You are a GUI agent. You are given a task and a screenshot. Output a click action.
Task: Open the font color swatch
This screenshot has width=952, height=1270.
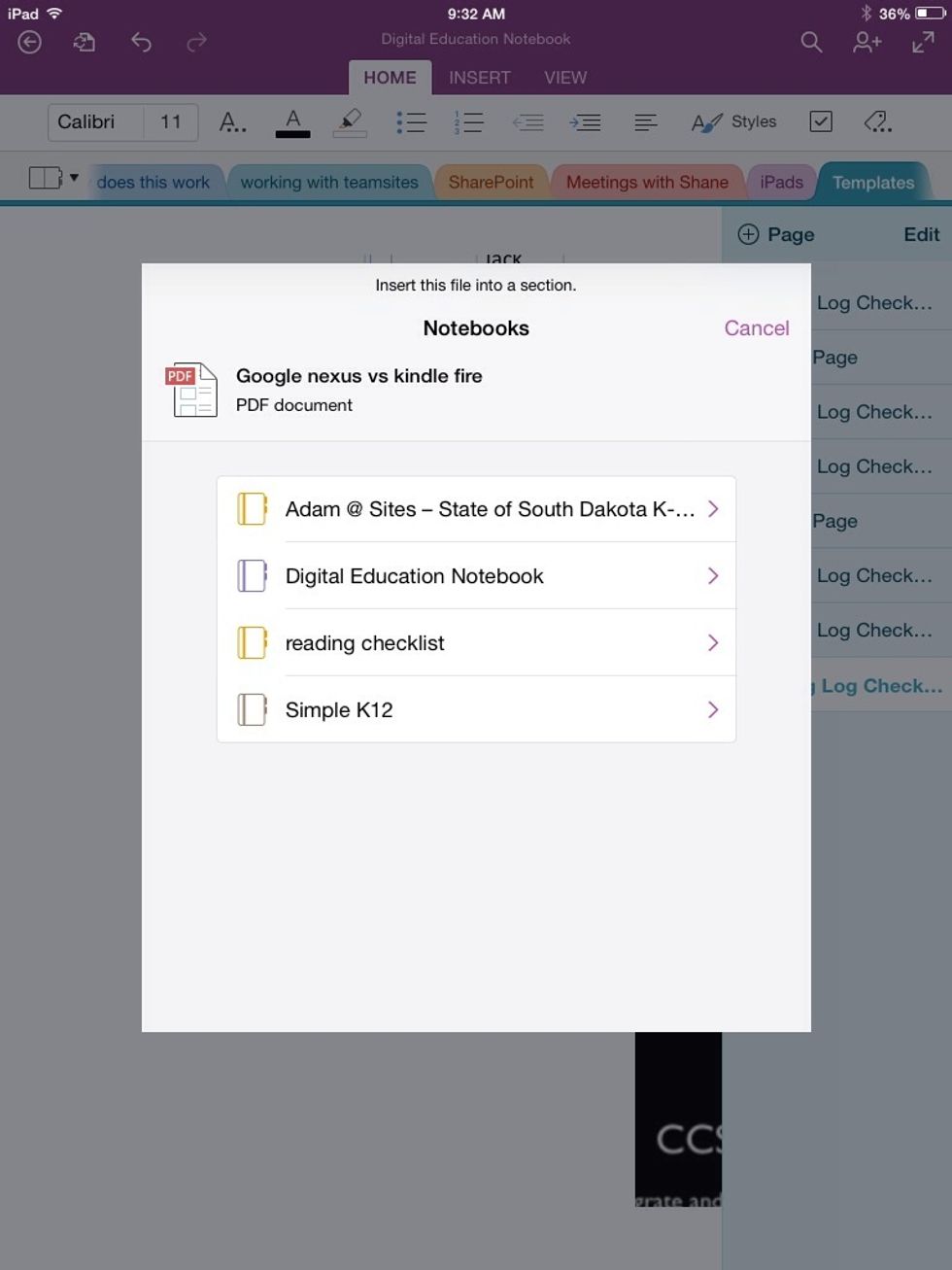292,121
